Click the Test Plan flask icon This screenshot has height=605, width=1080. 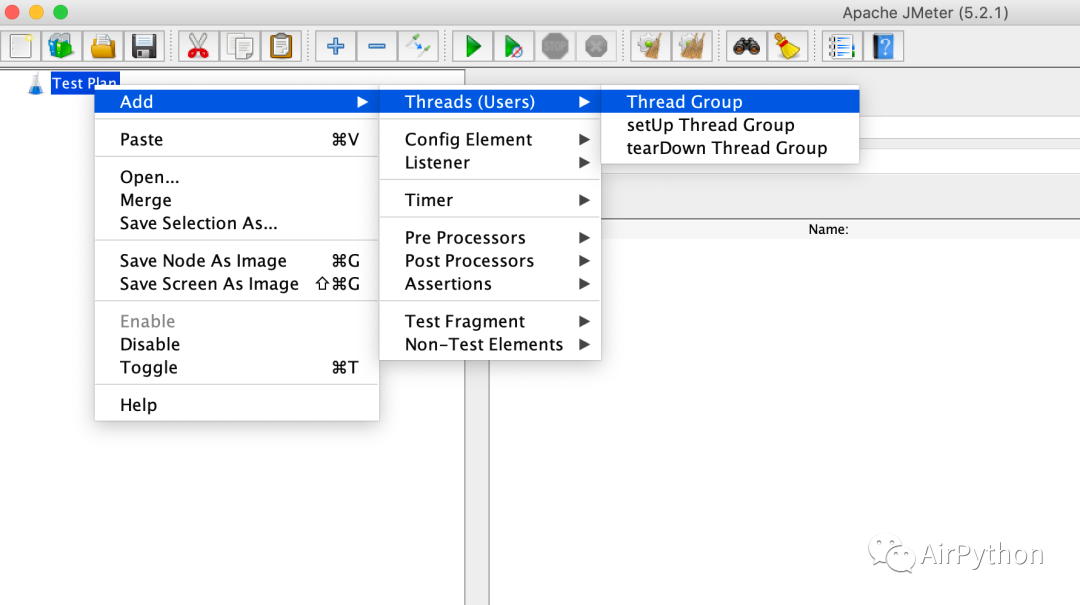click(x=36, y=83)
